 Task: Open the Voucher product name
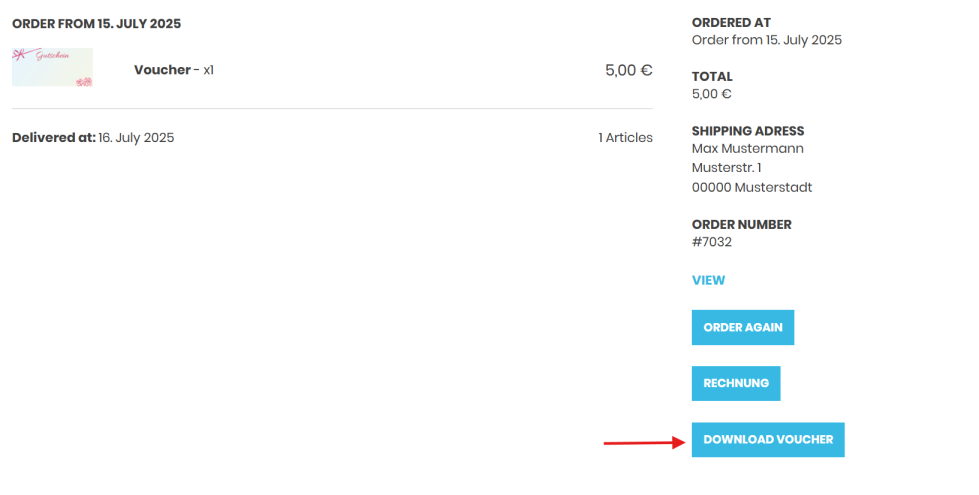click(x=161, y=70)
